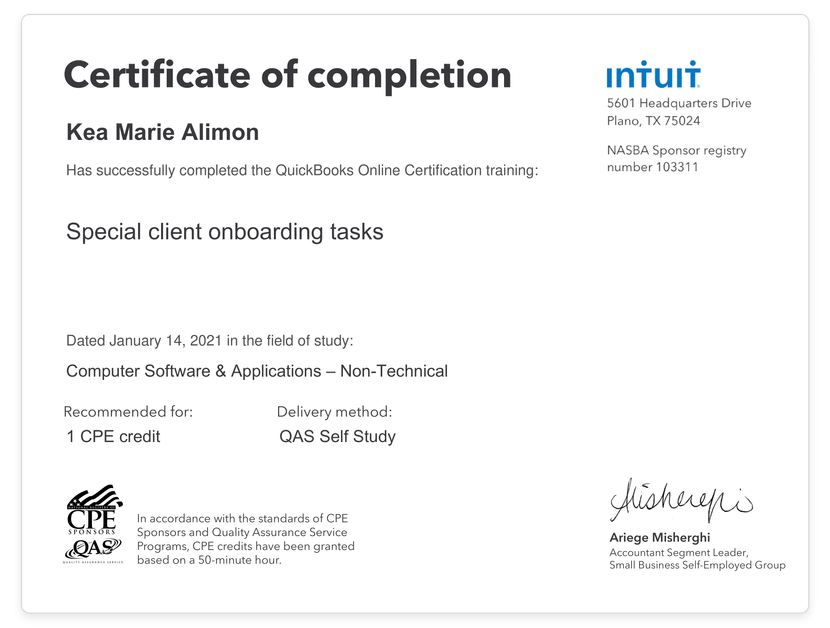This screenshot has width=830, height=628.
Task: Click the "Certificate of completion" heading
Action: pyautogui.click(x=287, y=75)
